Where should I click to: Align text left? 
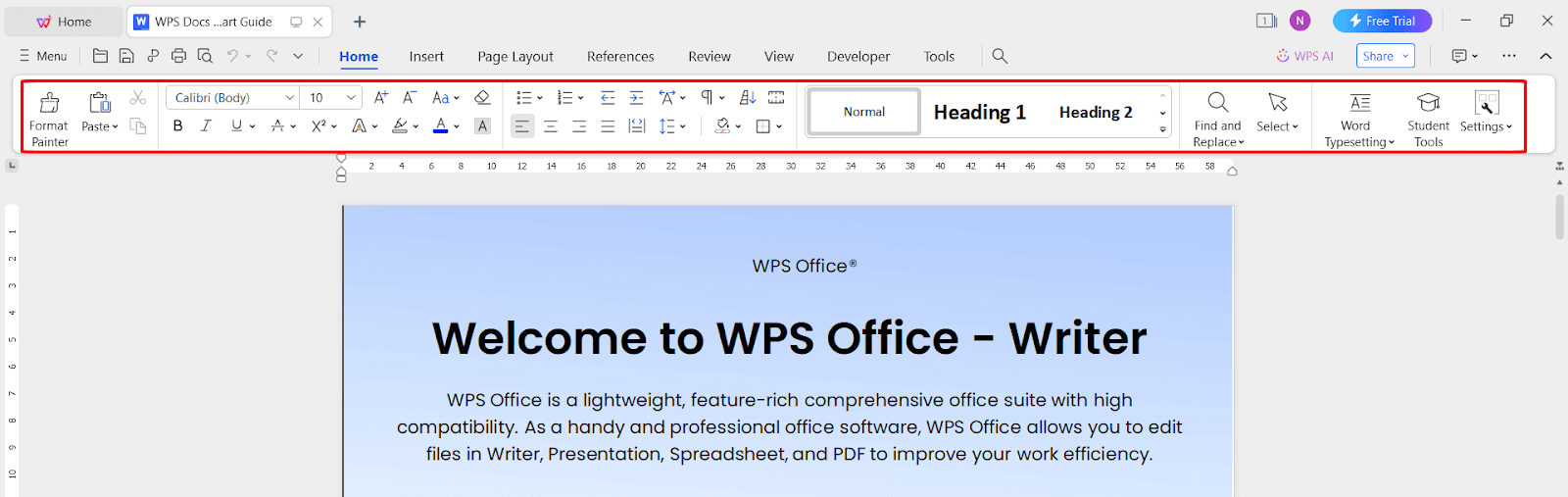pyautogui.click(x=522, y=125)
